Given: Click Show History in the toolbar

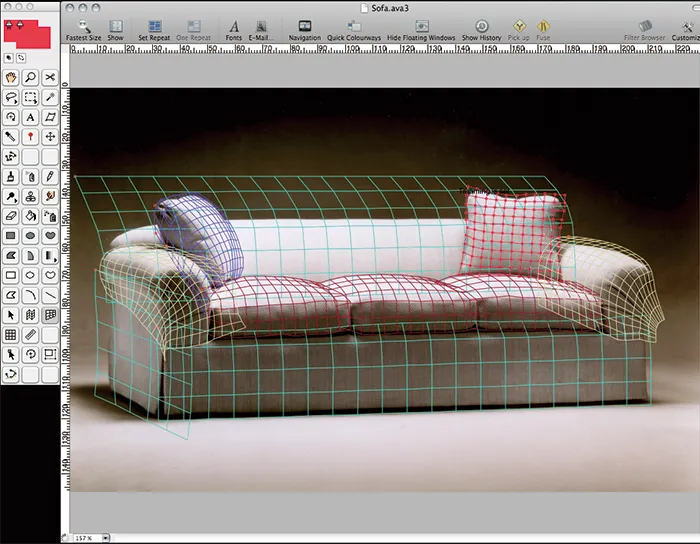Looking at the screenshot, I should 481,31.
